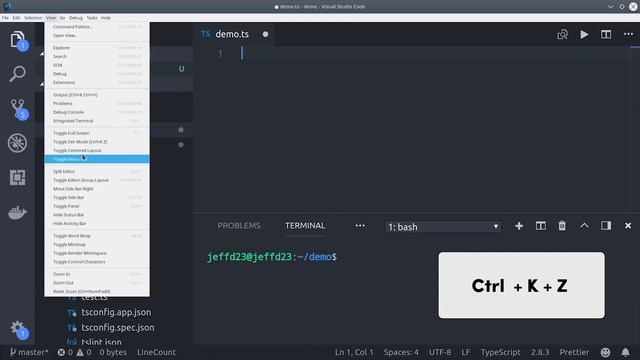Viewport: 640px width, 360px height.
Task: Open the Extensions icon in activity bar
Action: (x=17, y=178)
